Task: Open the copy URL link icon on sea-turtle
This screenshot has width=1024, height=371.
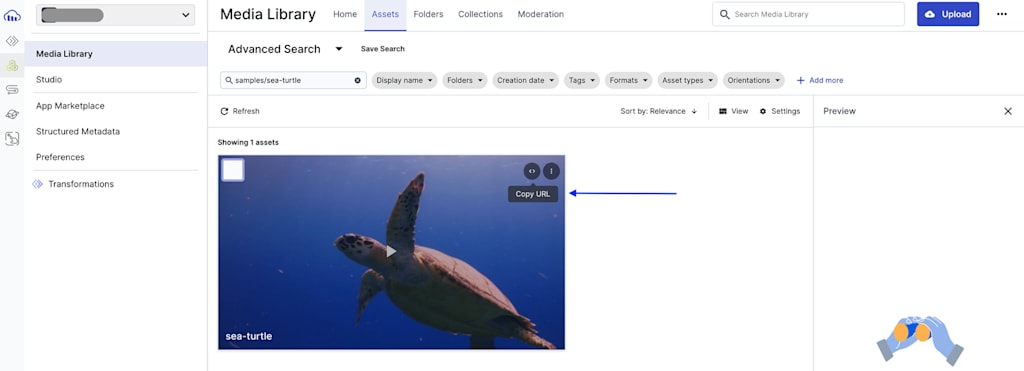Action: [532, 171]
